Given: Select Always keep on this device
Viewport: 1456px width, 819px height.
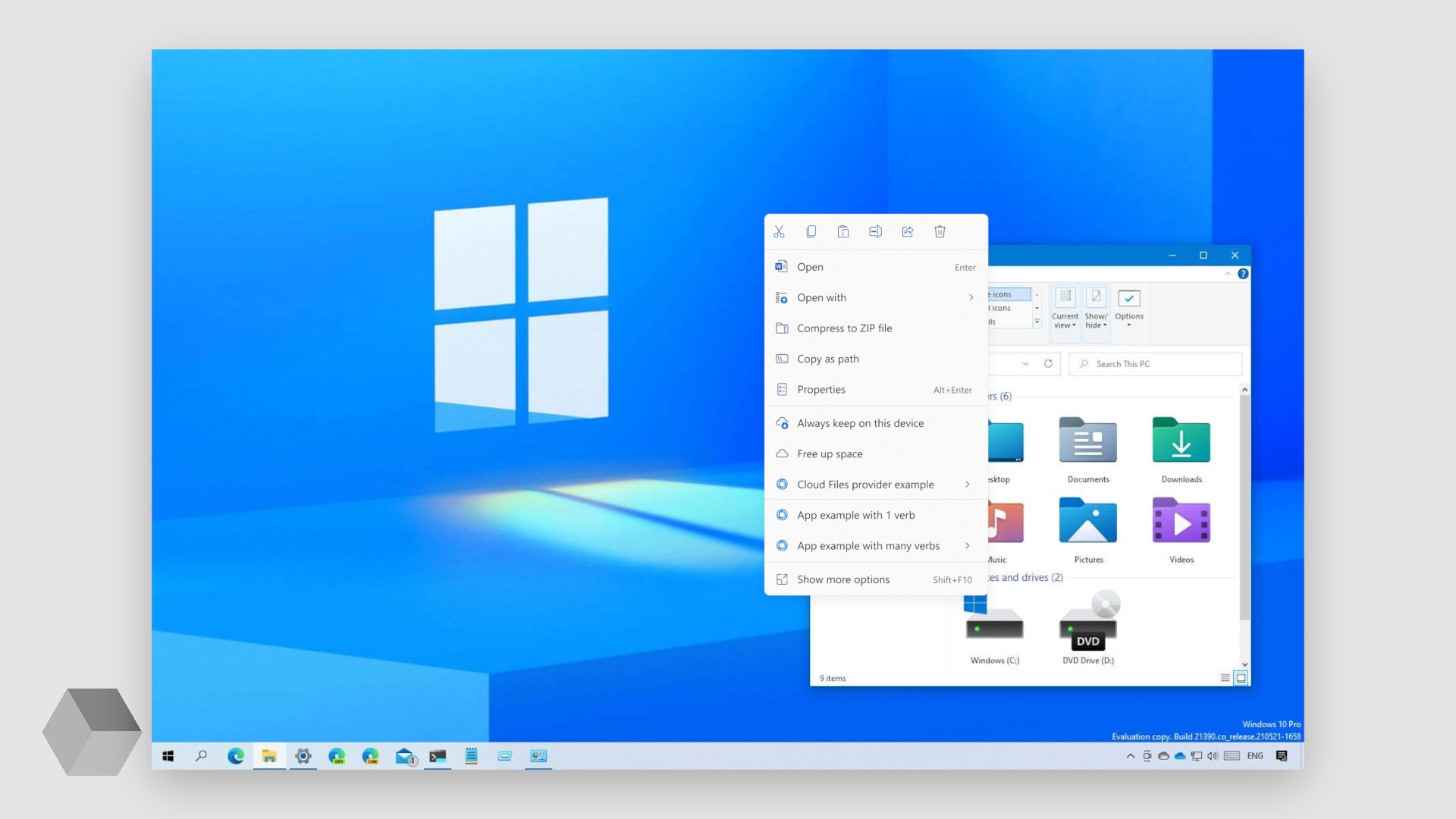Looking at the screenshot, I should pyautogui.click(x=876, y=423).
